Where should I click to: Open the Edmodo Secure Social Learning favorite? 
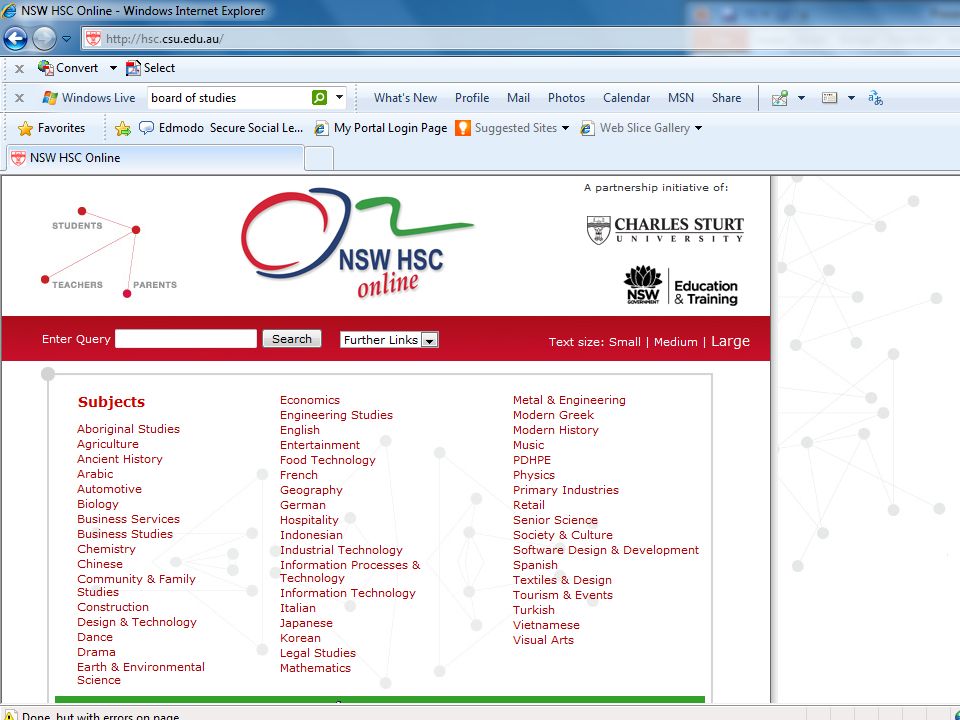pyautogui.click(x=221, y=128)
